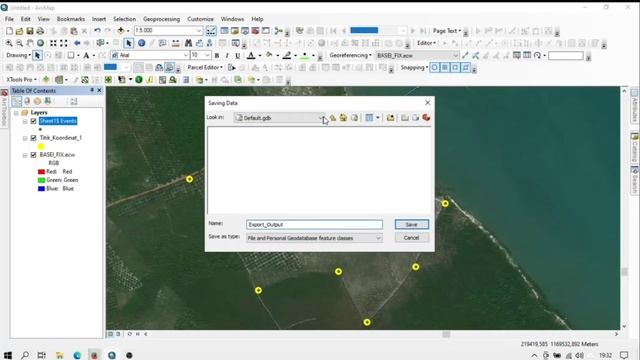
Task: Click the Open document folder icon
Action: pyautogui.click(x=19, y=31)
